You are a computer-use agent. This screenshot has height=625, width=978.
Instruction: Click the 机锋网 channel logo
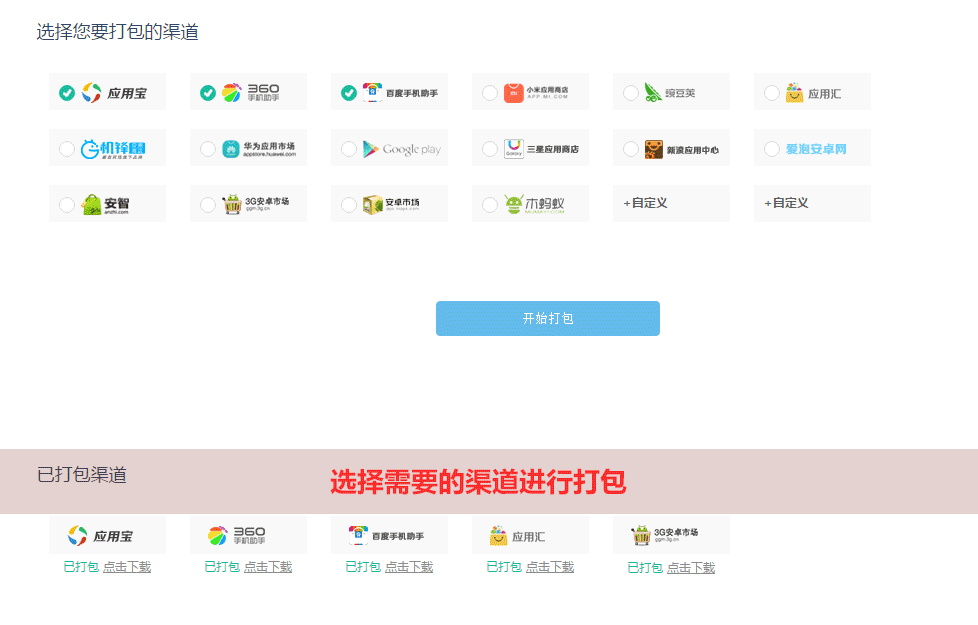(x=113, y=149)
